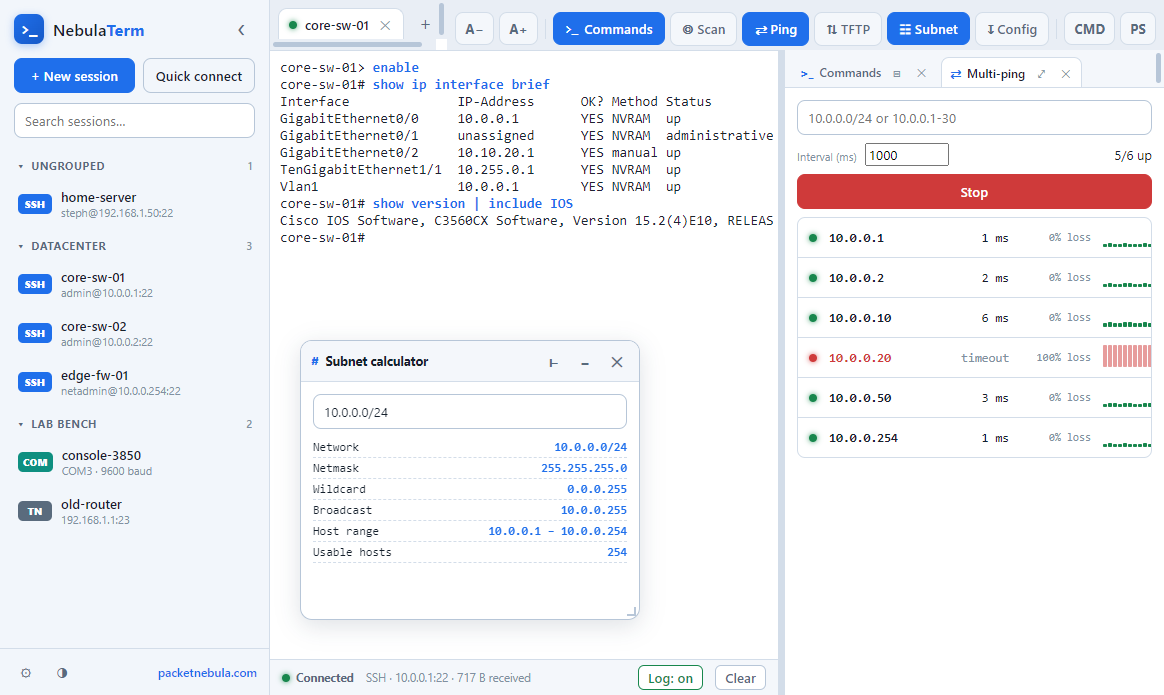Image resolution: width=1164 pixels, height=695 pixels.
Task: Close the core-sw-01 terminal tab
Action: tap(385, 25)
